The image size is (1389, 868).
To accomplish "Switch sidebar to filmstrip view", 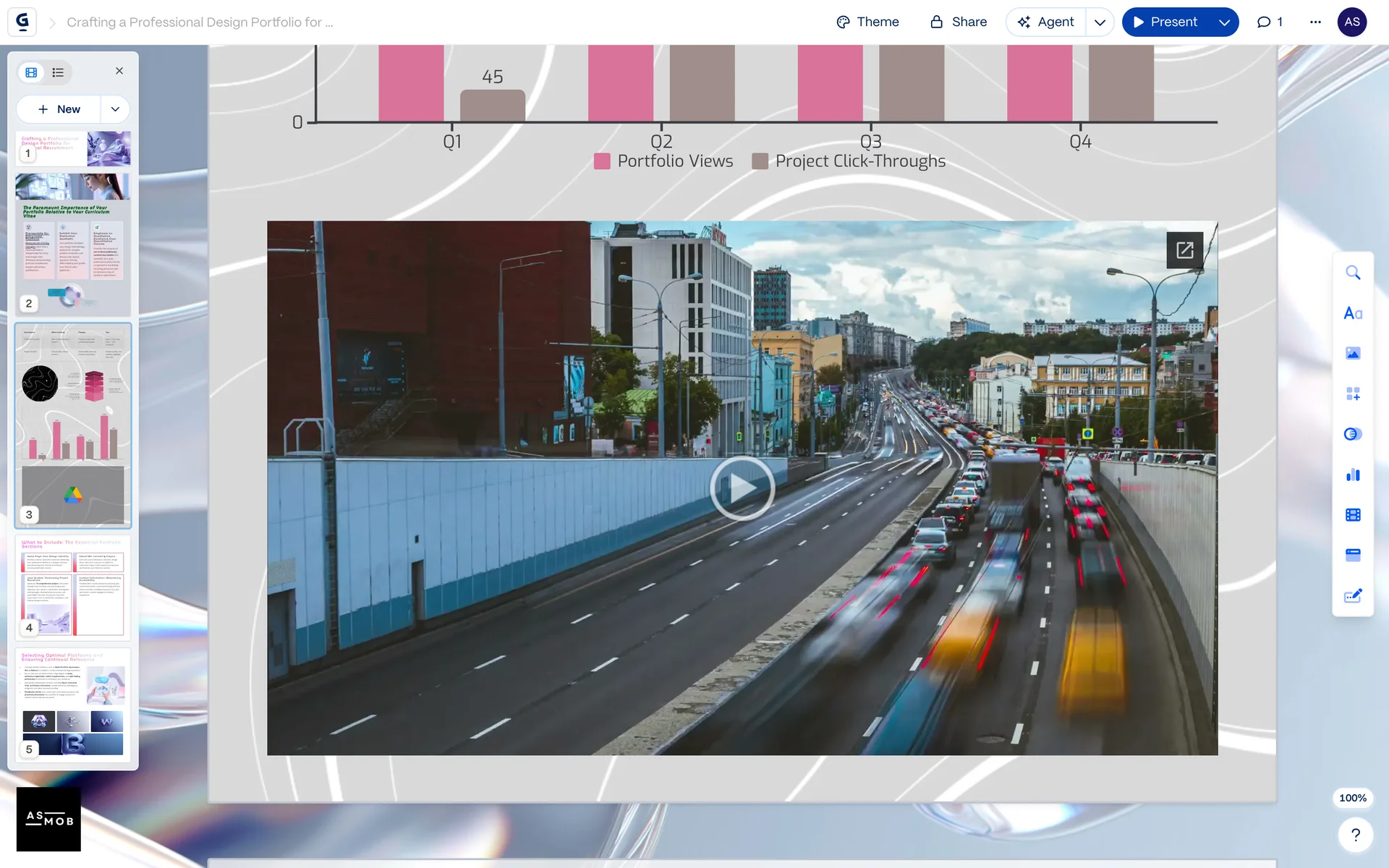I will click(31, 72).
